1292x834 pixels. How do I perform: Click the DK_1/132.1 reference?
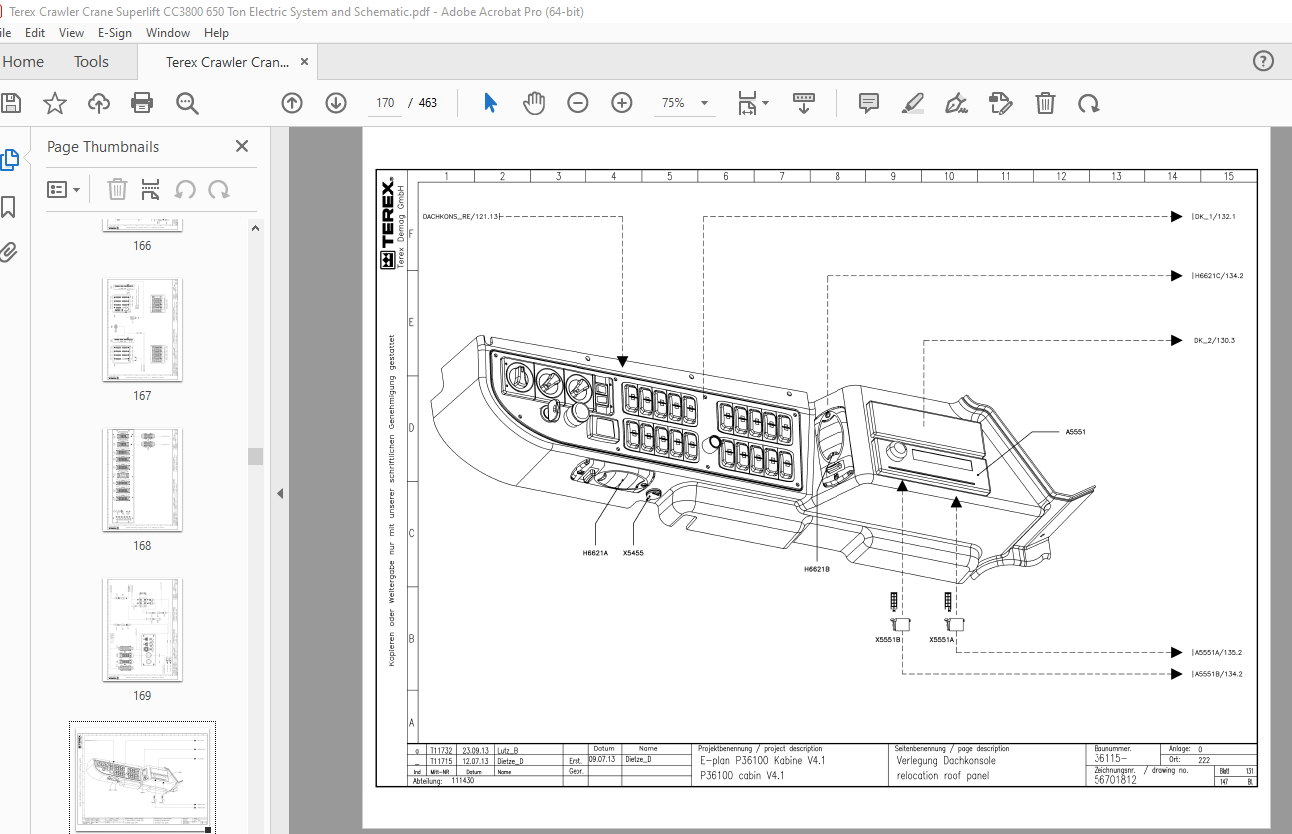pos(1215,216)
